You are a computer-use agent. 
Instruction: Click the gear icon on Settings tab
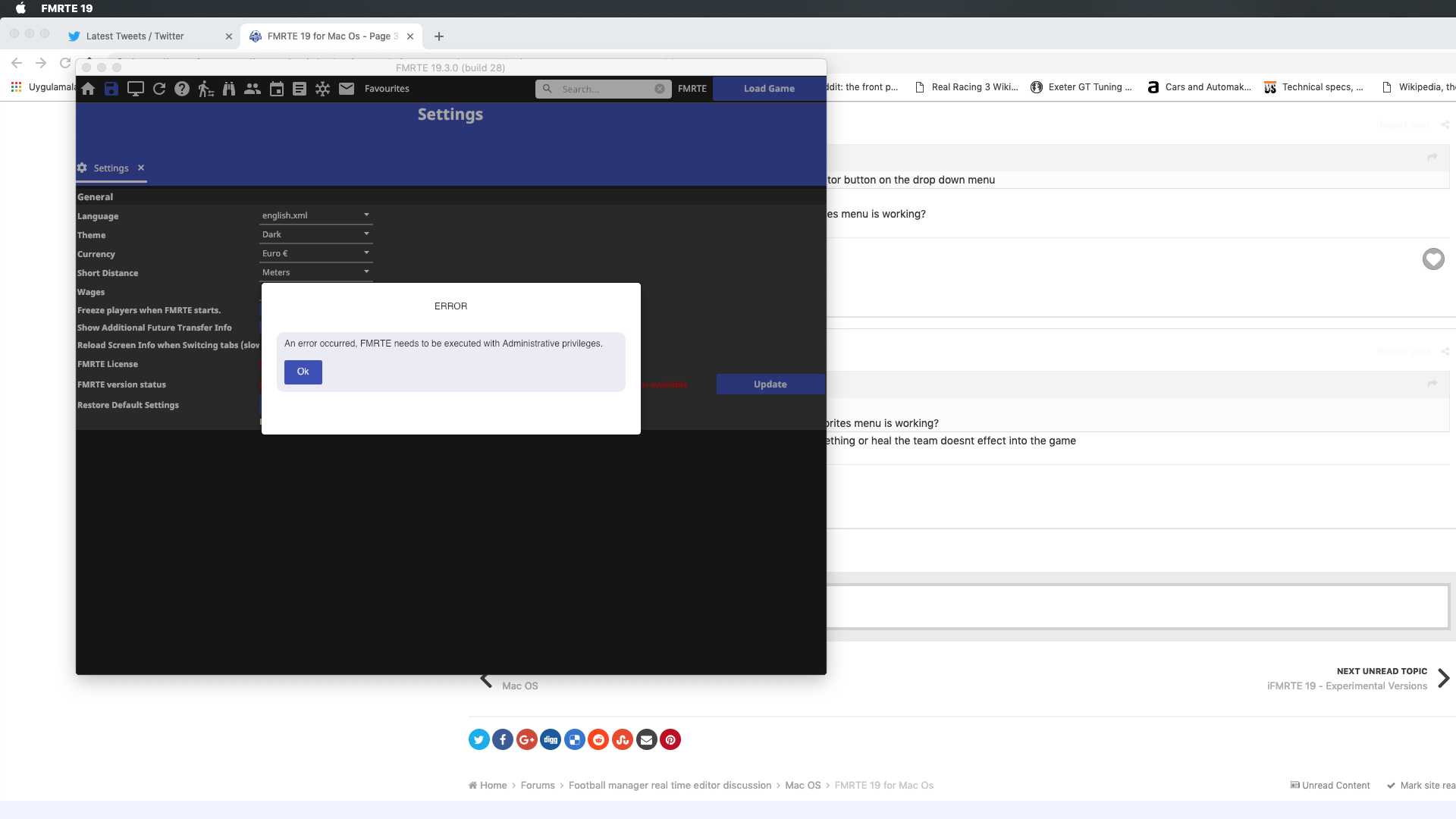pos(82,168)
